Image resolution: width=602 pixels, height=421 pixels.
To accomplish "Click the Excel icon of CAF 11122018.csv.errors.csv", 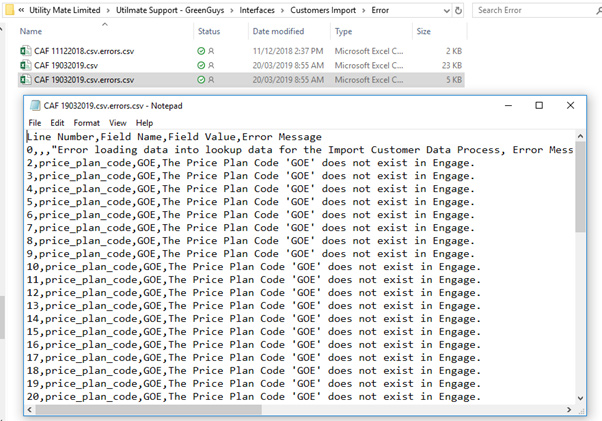I will pyautogui.click(x=25, y=51).
